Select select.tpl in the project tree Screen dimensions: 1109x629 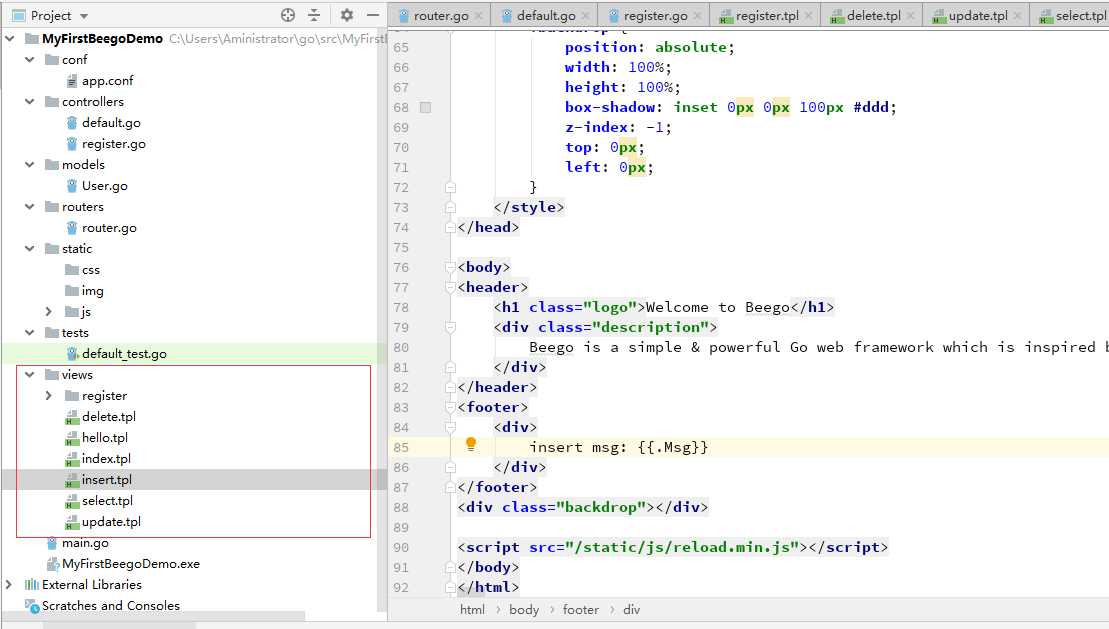[107, 500]
